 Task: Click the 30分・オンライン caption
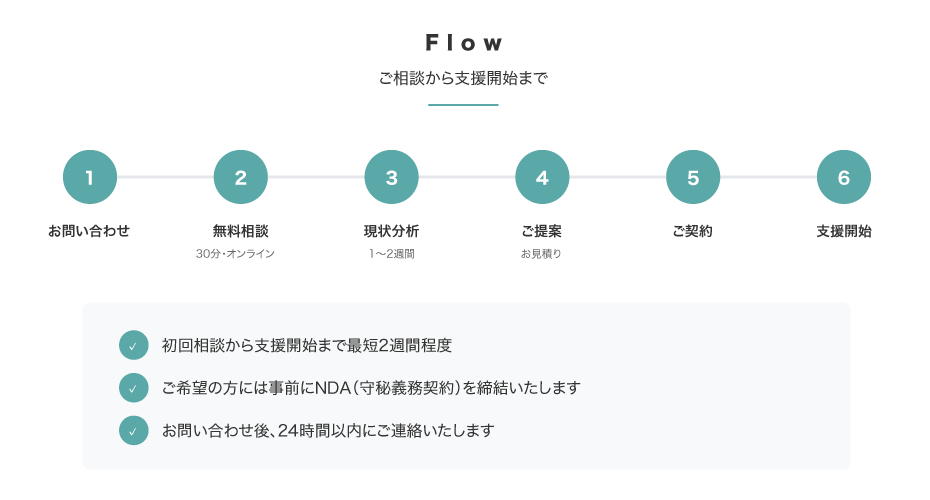tap(236, 254)
